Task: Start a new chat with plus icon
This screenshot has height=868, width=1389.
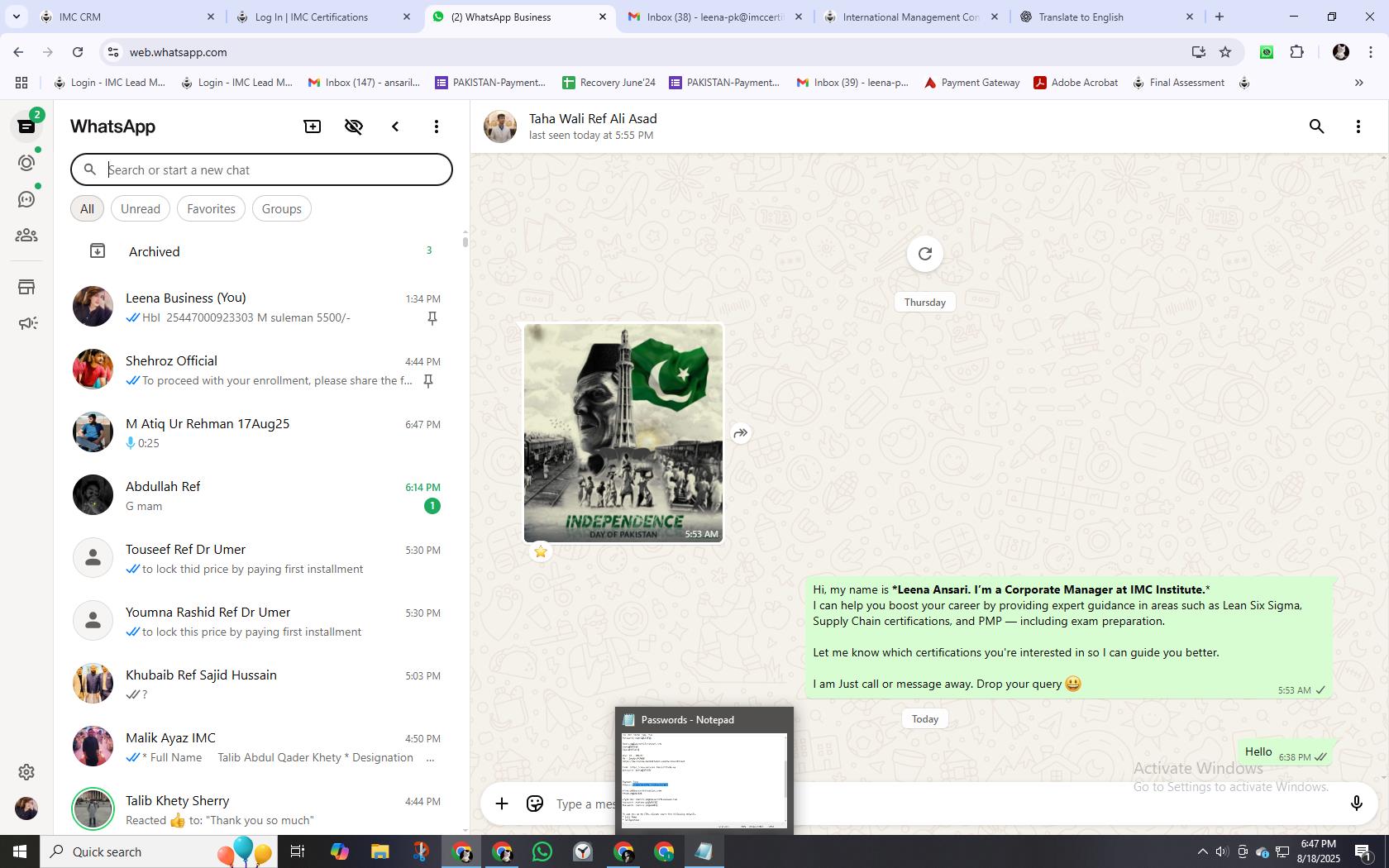Action: (313, 126)
